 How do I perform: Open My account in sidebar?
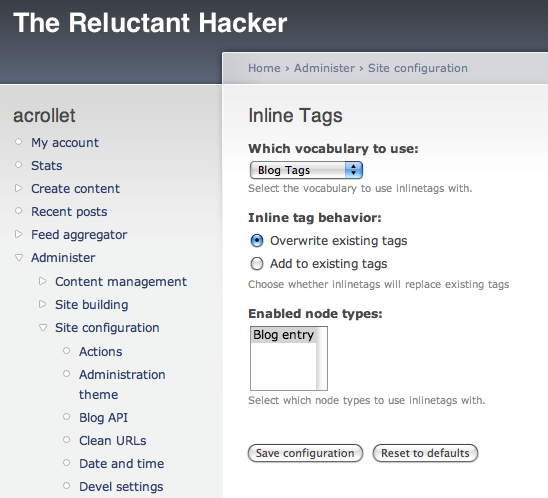coord(65,143)
